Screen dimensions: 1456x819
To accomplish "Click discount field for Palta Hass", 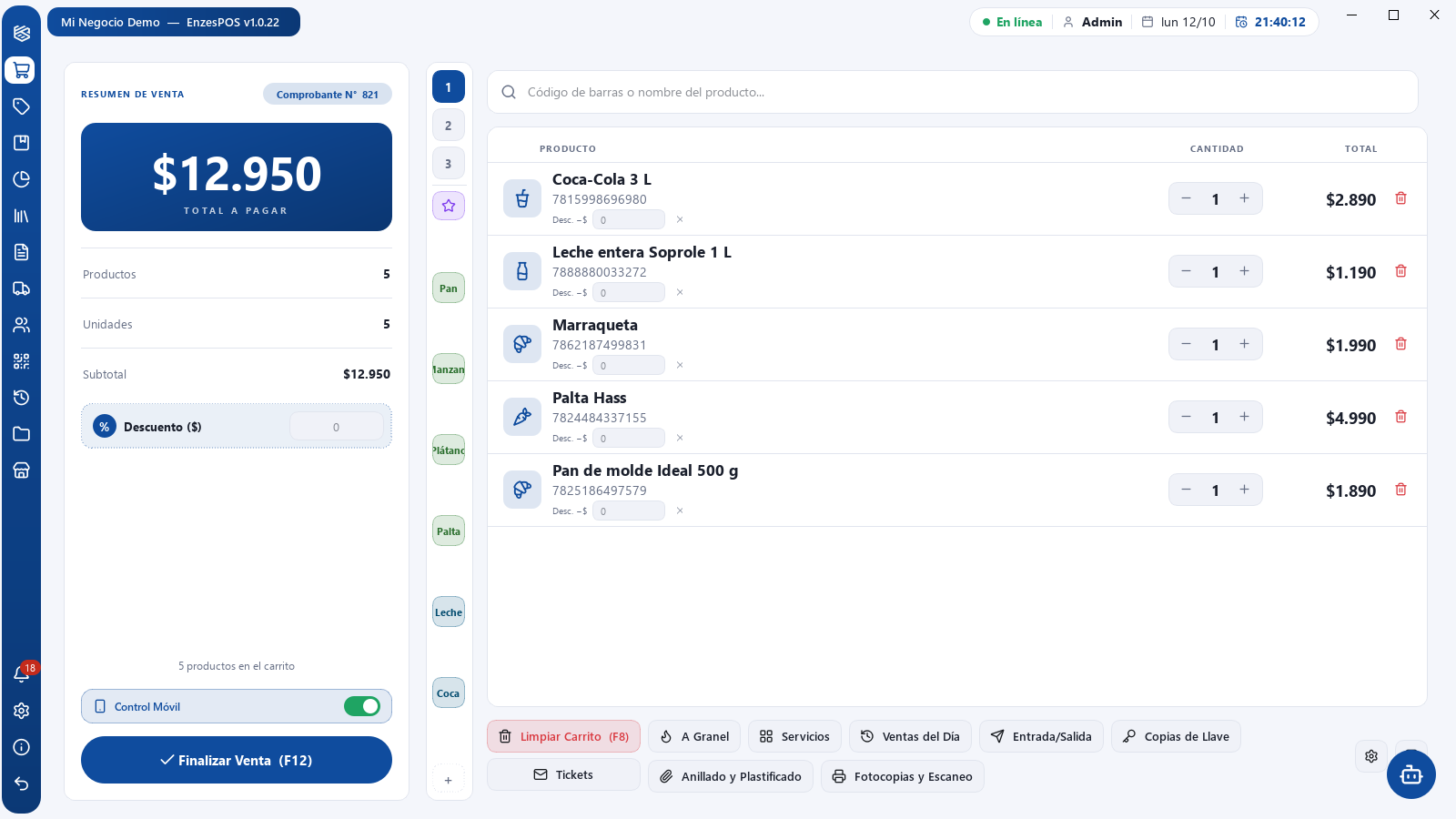I will (x=629, y=438).
